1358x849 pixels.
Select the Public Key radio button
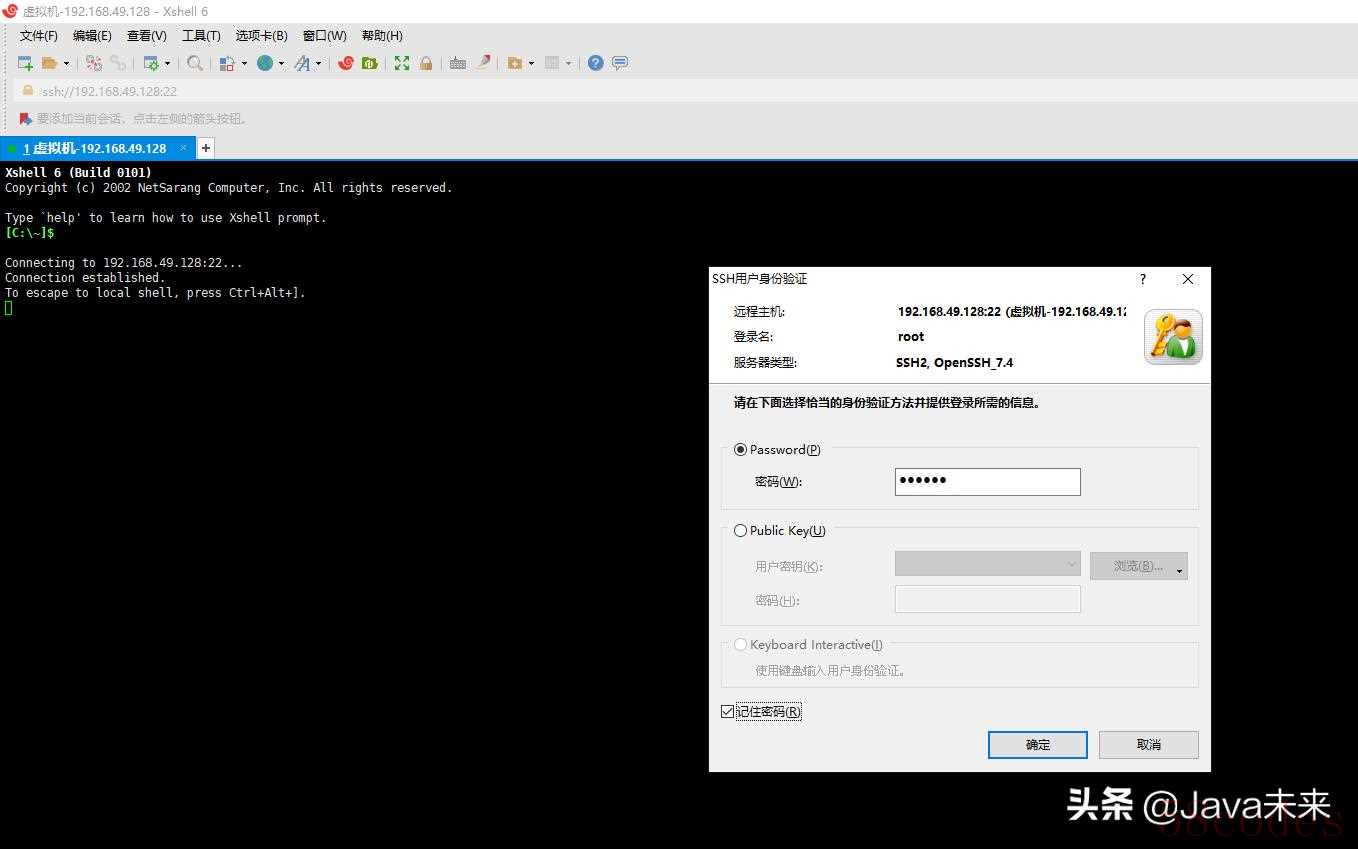coord(741,531)
